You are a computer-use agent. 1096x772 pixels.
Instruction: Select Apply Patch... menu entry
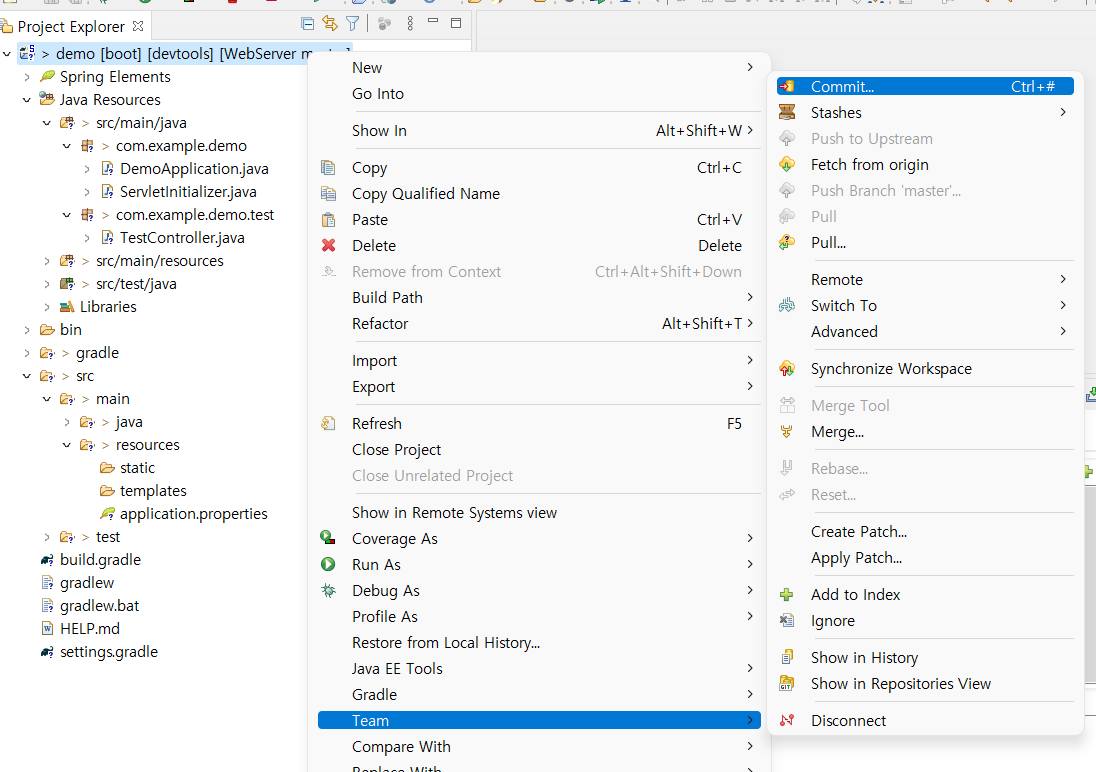tap(925, 558)
